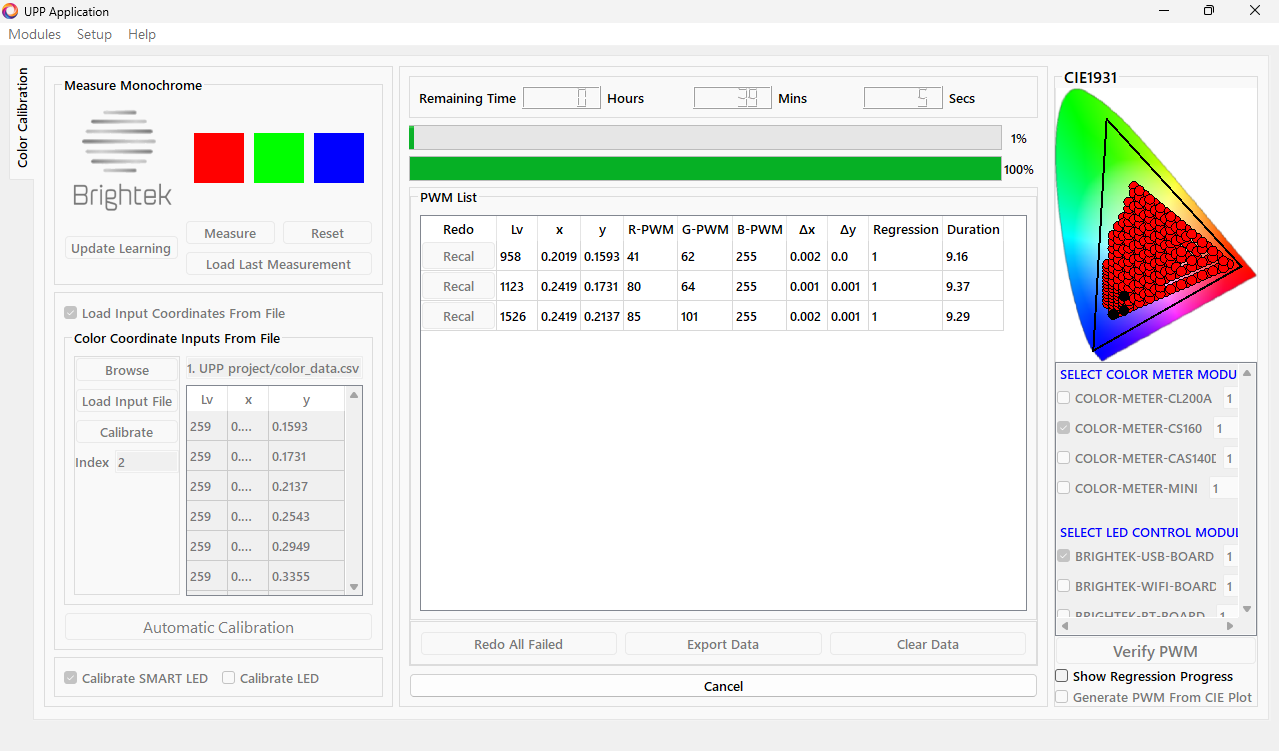Check the COLOR-METER-CL200A module option

(1064, 399)
